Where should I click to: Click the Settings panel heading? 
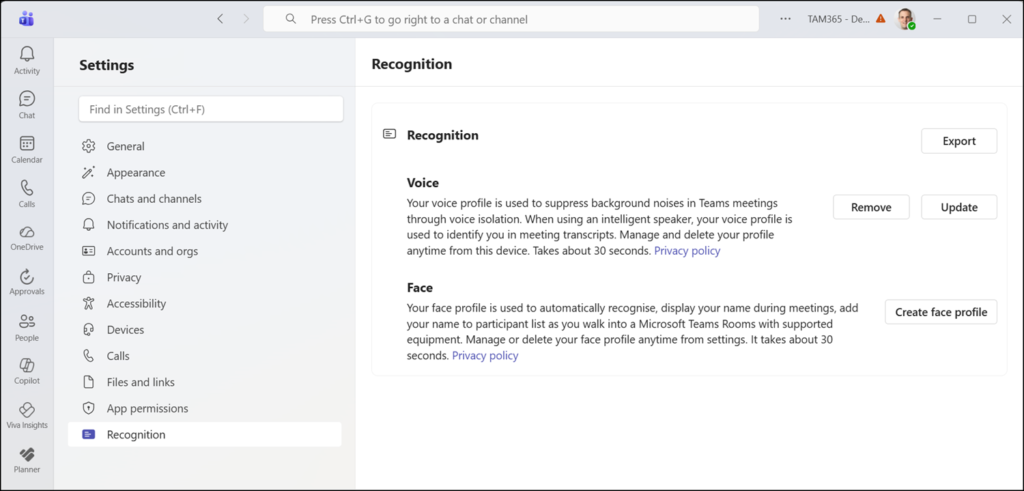click(106, 65)
